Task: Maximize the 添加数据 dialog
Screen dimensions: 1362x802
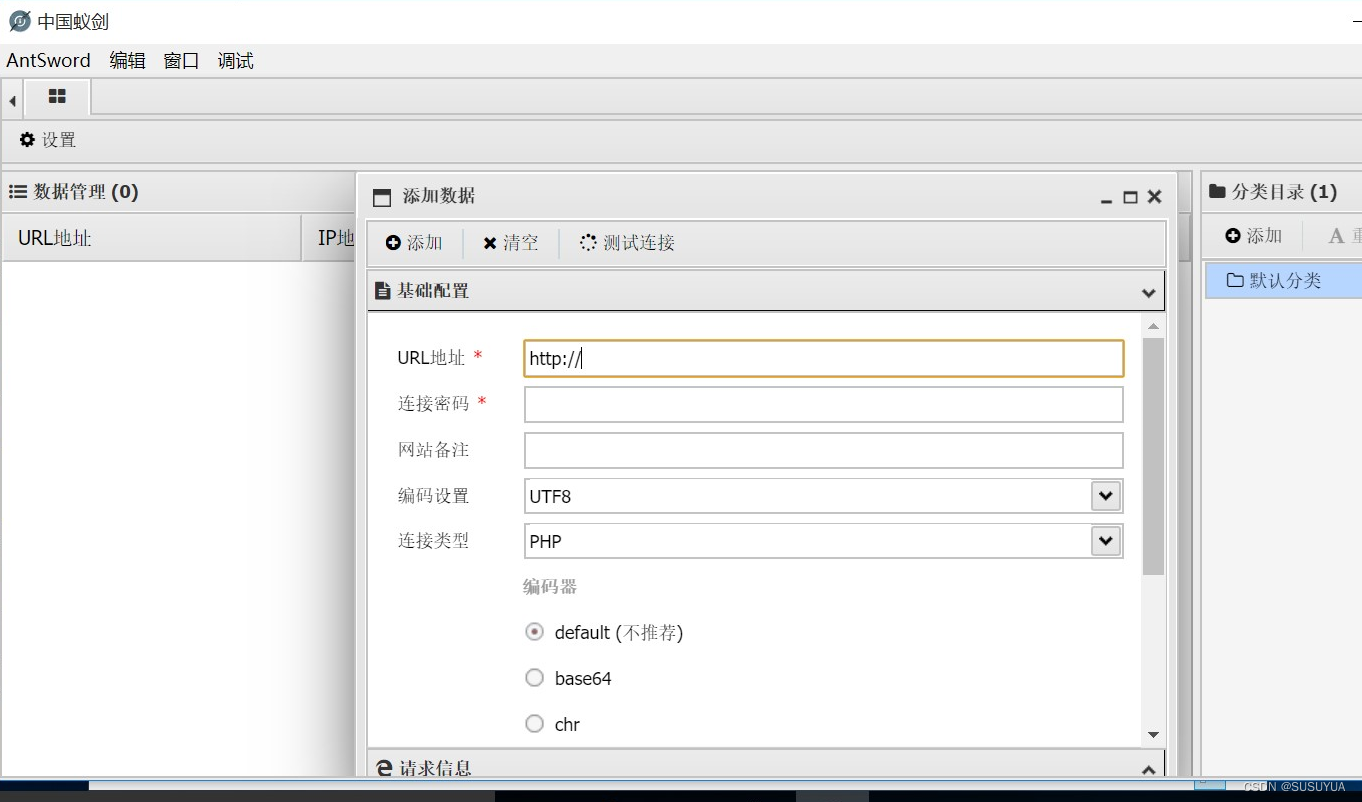Action: 1130,198
